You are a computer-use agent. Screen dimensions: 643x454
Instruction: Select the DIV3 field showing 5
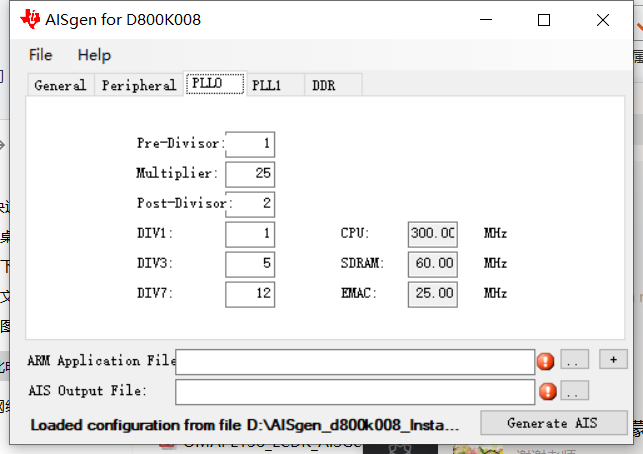[250, 264]
